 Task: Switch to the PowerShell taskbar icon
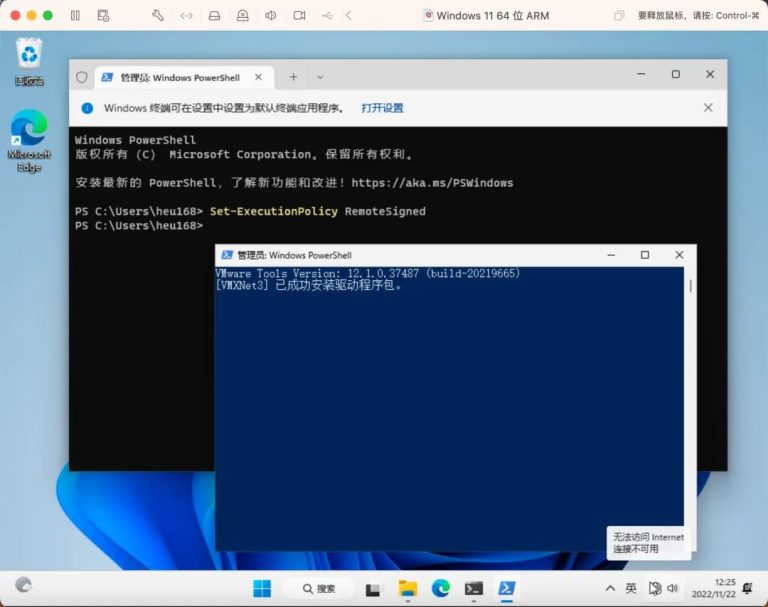click(x=506, y=588)
